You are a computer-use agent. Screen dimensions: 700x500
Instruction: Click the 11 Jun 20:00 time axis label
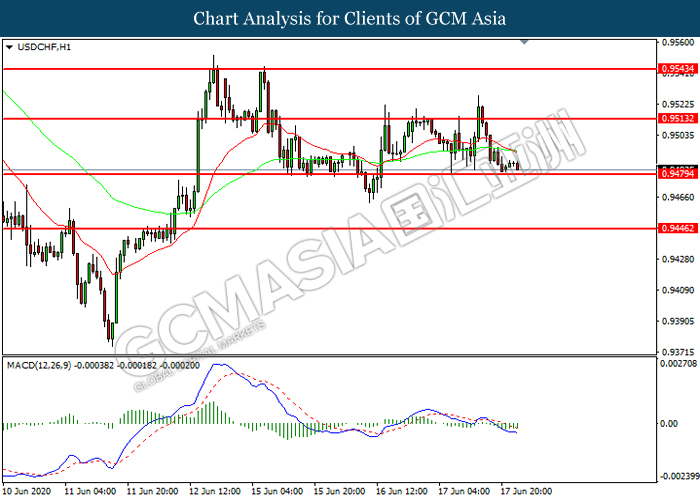(x=153, y=491)
